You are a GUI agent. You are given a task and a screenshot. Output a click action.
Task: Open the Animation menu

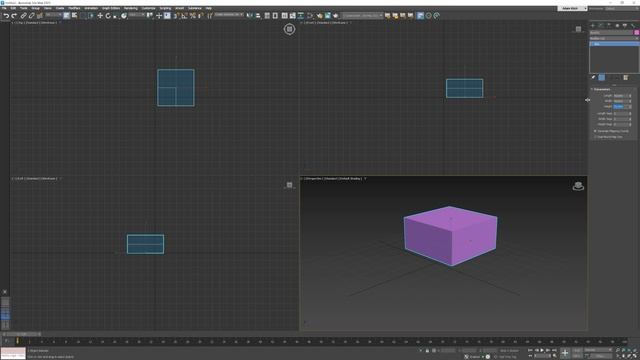[x=91, y=8]
